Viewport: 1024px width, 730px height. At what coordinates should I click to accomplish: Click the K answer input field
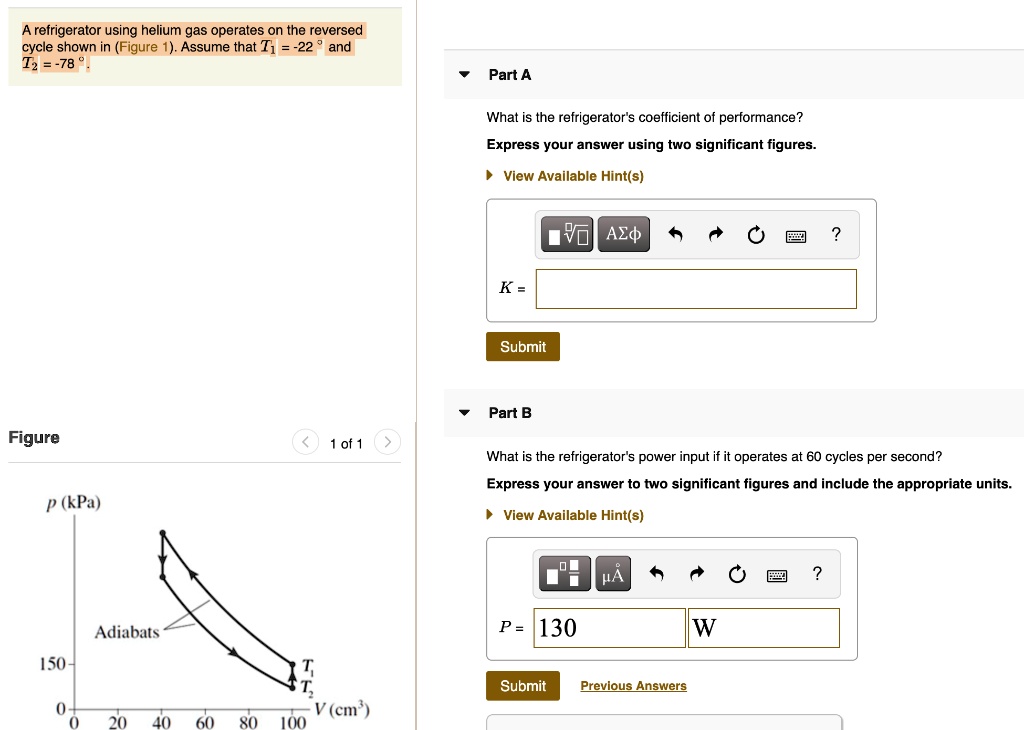(x=696, y=289)
